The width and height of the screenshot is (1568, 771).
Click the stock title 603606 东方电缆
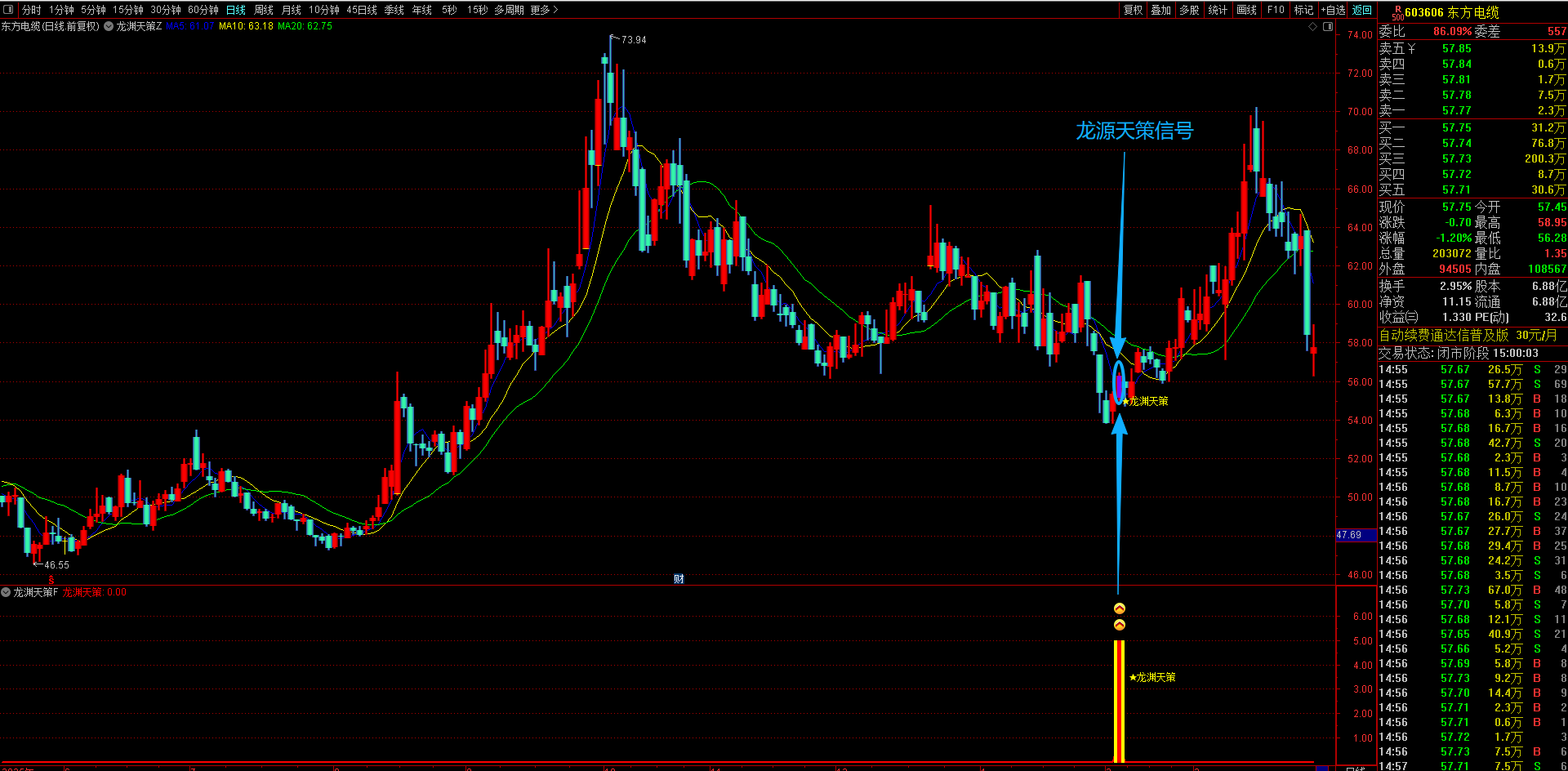click(x=1451, y=12)
